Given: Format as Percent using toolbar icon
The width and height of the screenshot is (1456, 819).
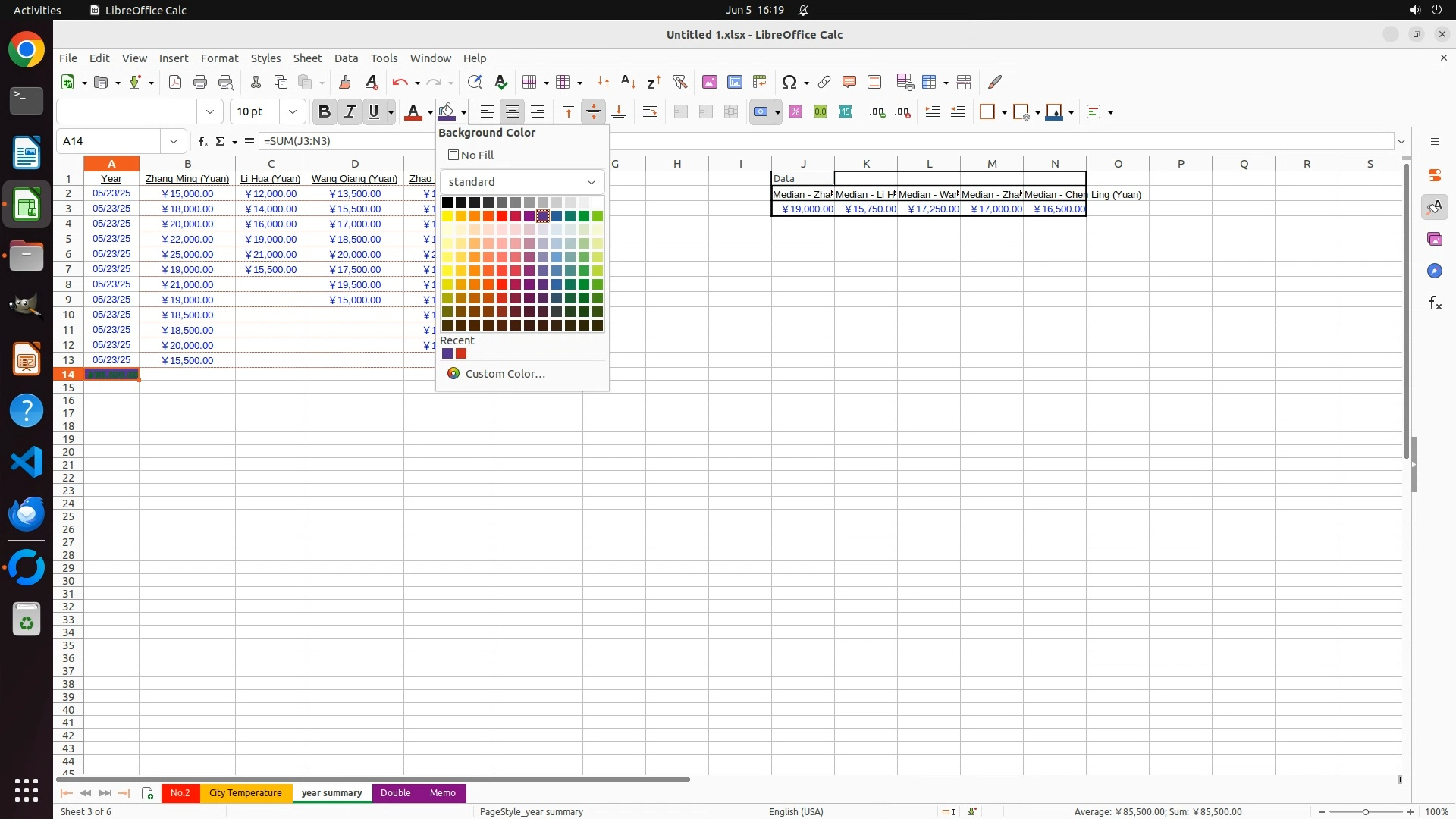Looking at the screenshot, I should 795,112.
